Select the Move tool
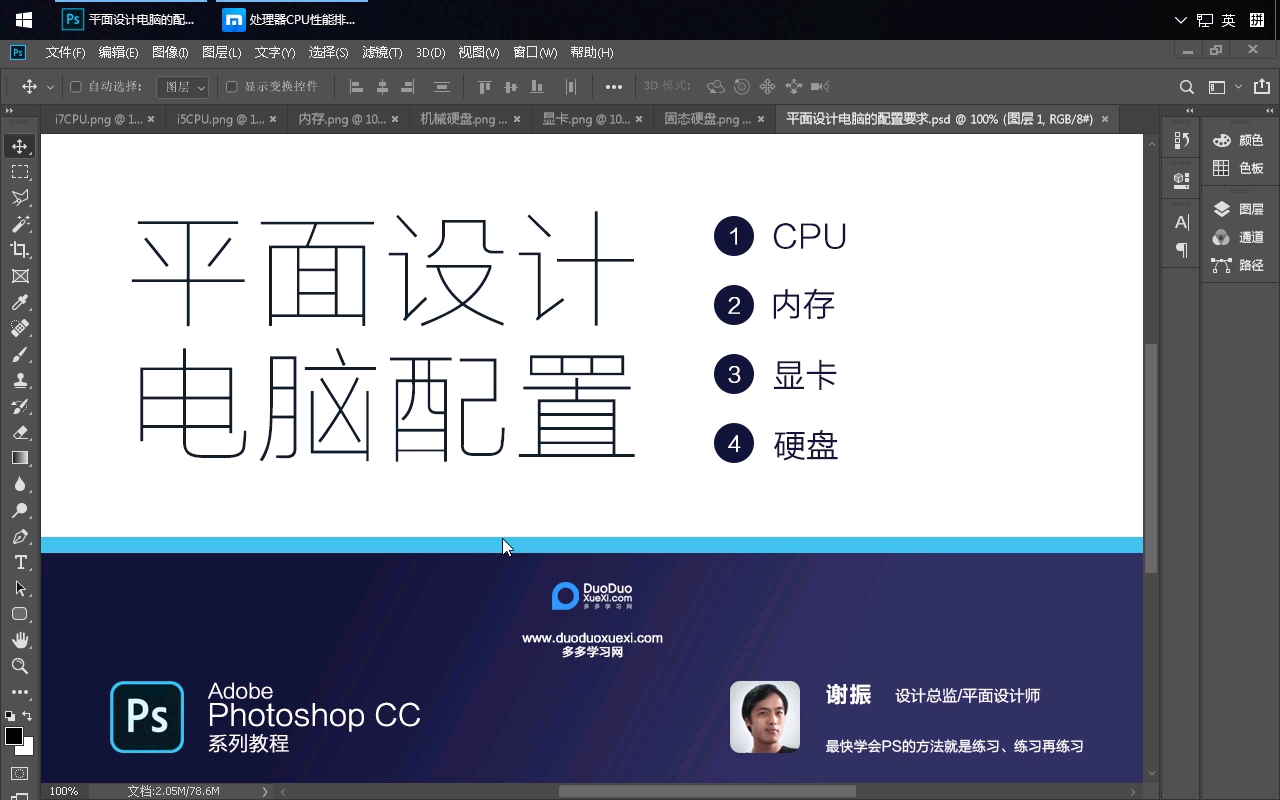The height and width of the screenshot is (800, 1280). (20, 145)
